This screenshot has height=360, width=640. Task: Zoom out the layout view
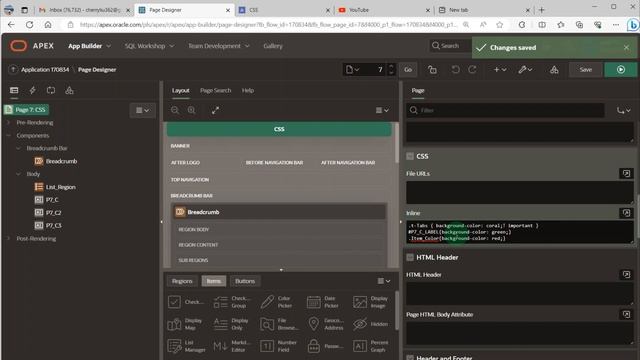point(175,110)
